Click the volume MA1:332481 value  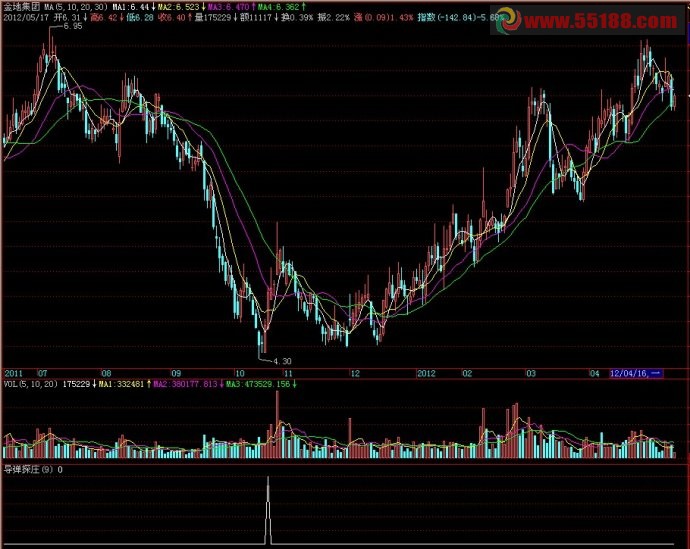click(121, 384)
